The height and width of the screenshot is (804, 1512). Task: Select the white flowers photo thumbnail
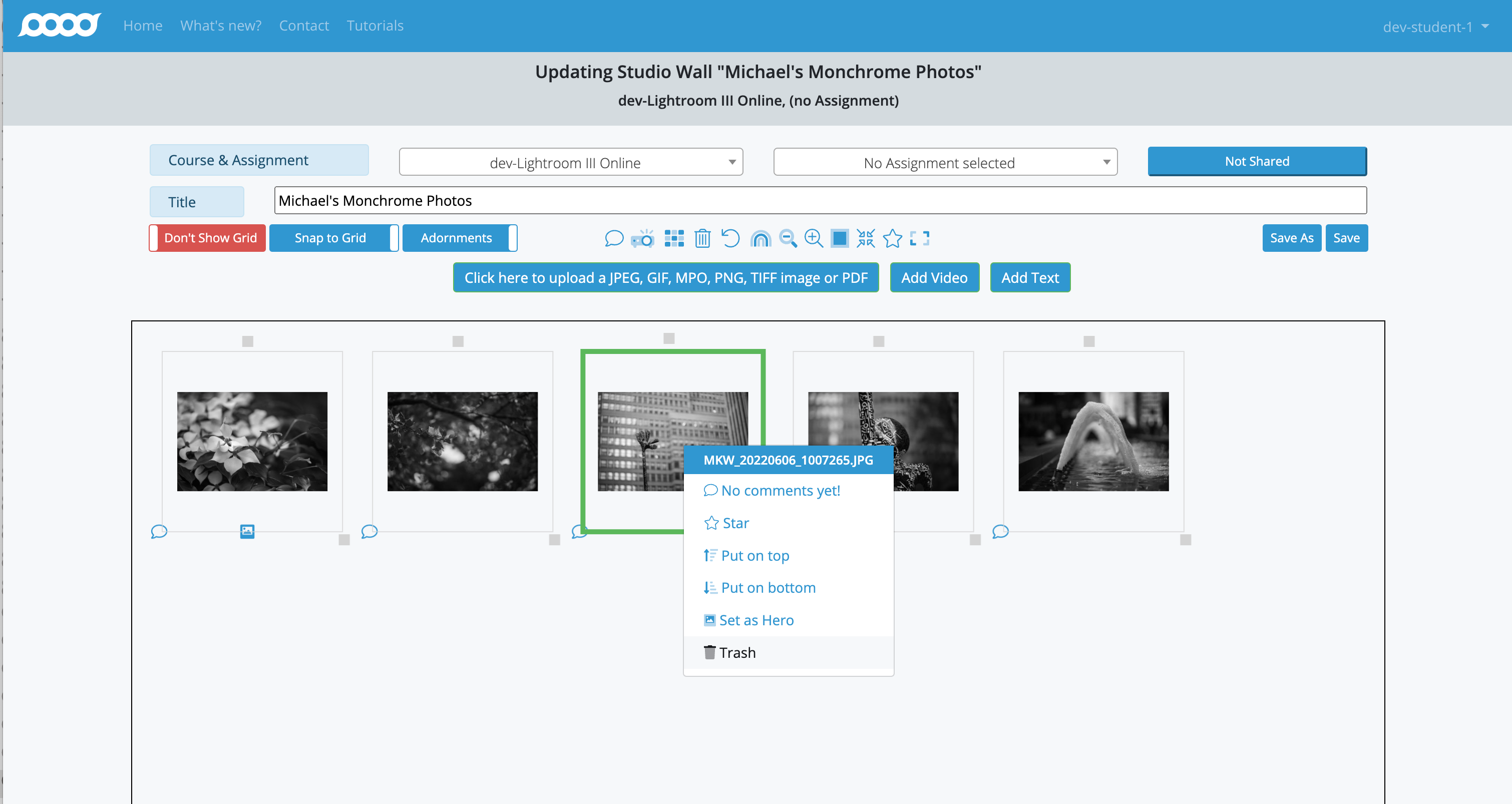click(x=252, y=442)
